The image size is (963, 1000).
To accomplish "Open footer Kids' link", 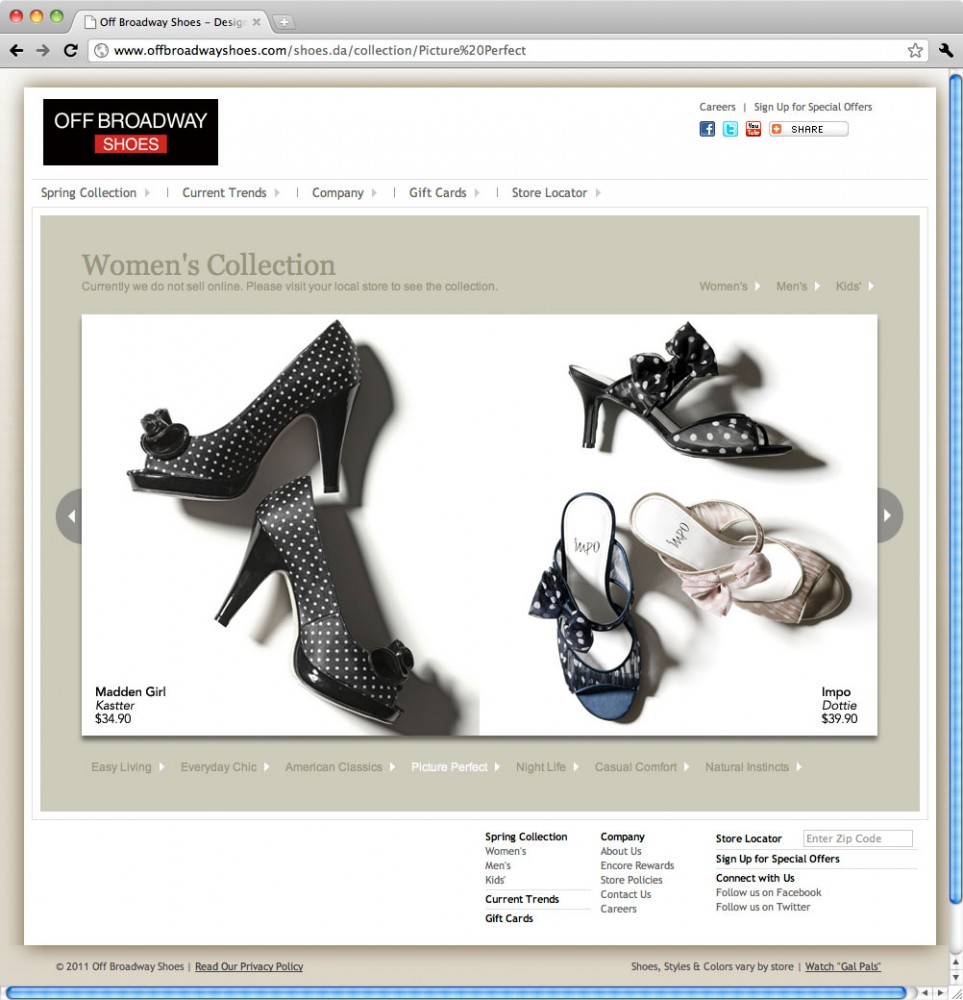I will pyautogui.click(x=496, y=880).
